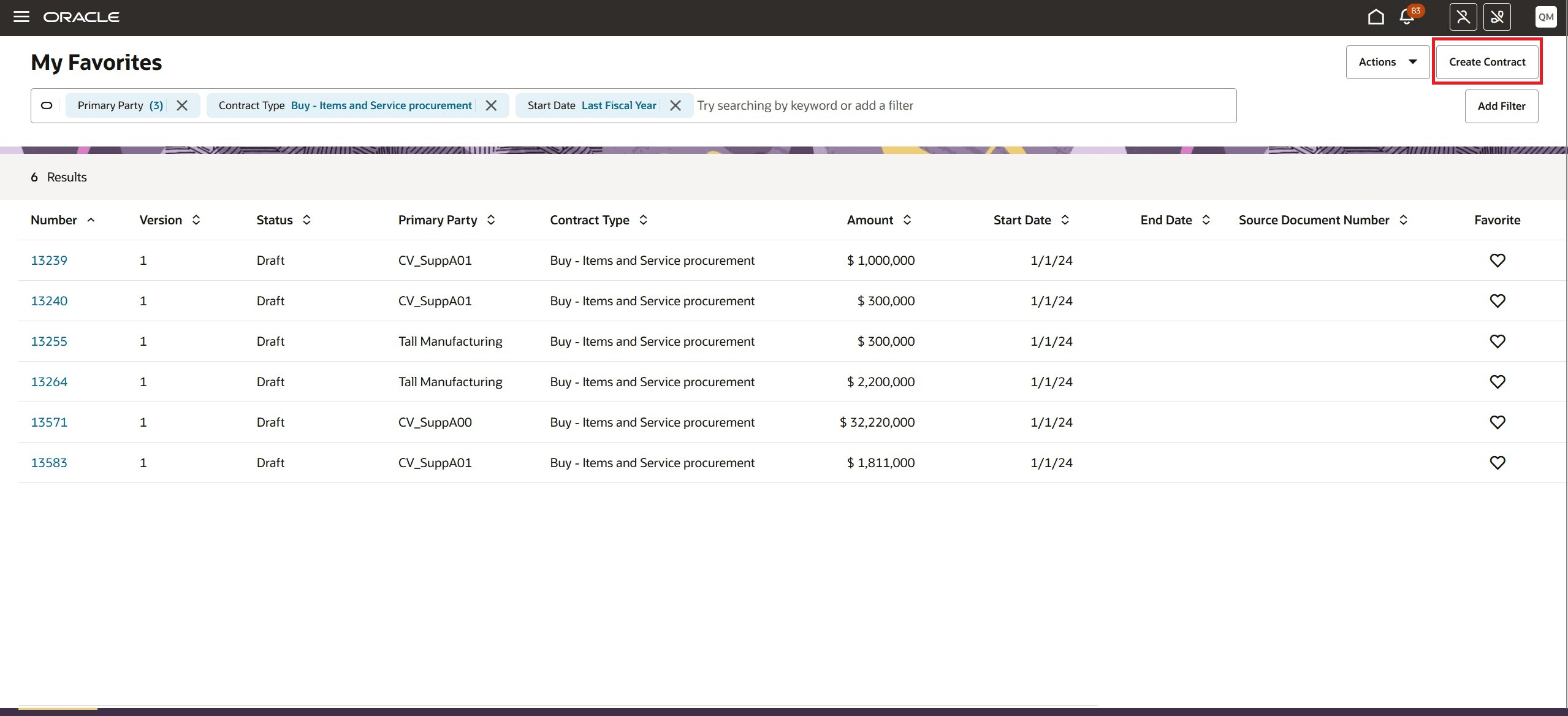Remove the Contract Type filter chip
Viewport: 1568px width, 716px height.
coord(491,105)
